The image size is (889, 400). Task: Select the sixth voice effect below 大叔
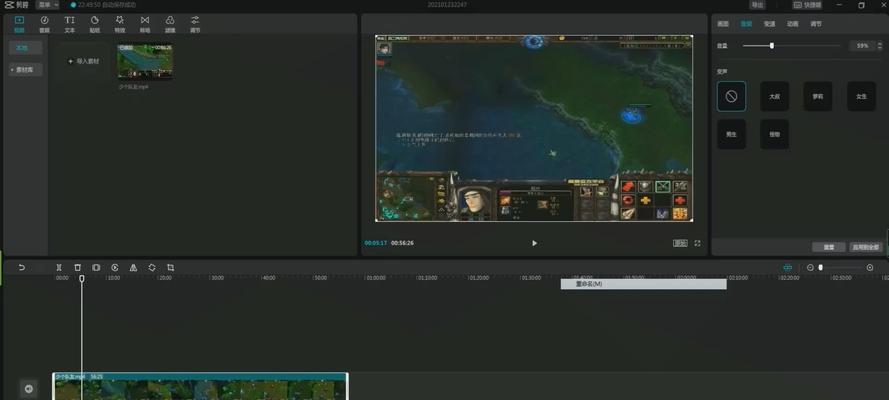click(x=774, y=134)
